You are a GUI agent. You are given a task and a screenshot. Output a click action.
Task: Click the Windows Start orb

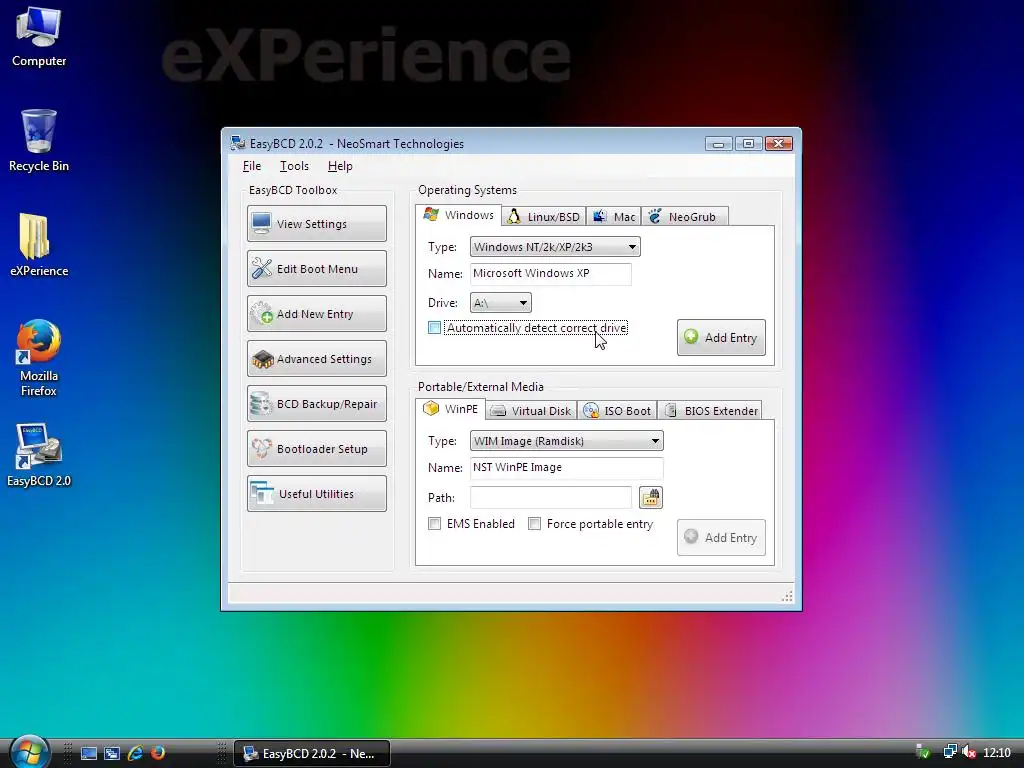point(29,752)
